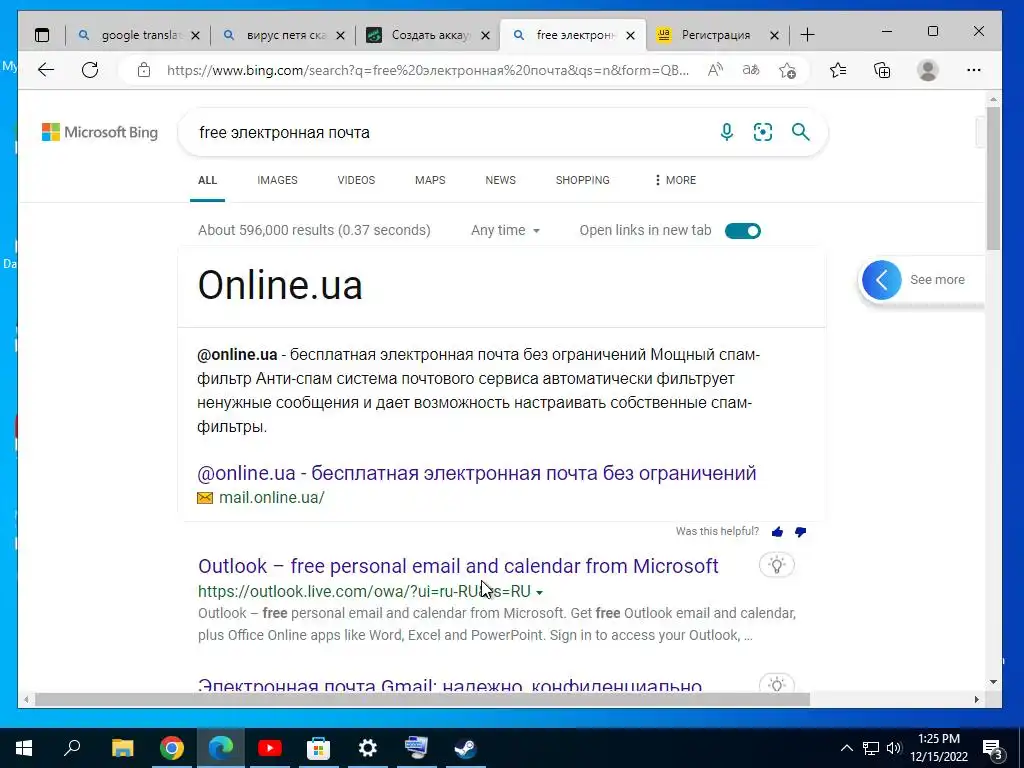This screenshot has height=768, width=1024.
Task: Open the Collections icon
Action: (x=882, y=70)
